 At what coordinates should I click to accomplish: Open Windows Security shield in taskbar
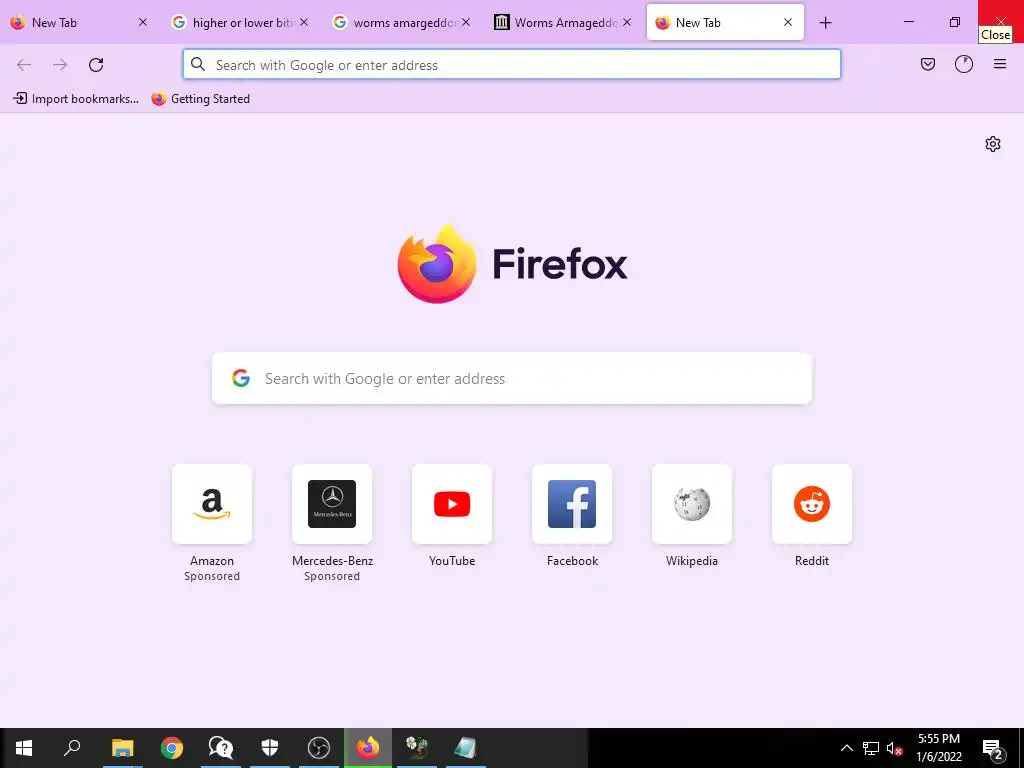coord(270,748)
